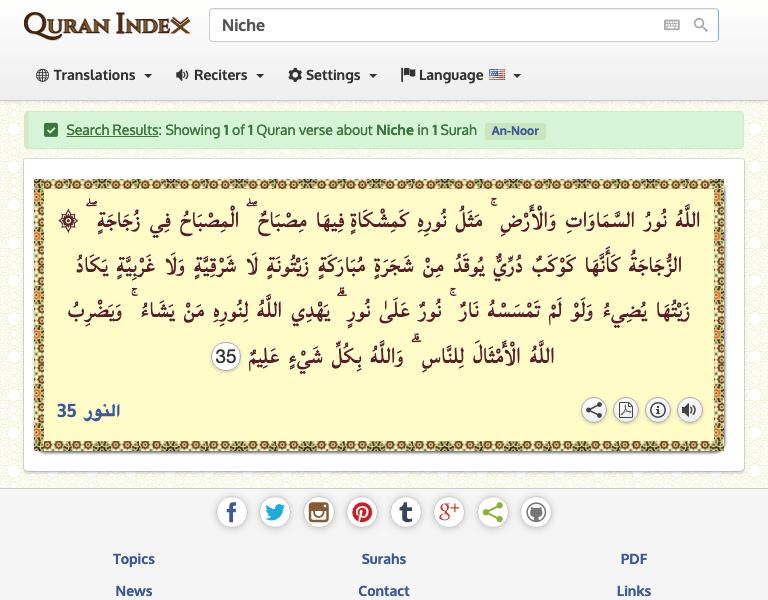The image size is (768, 600).
Task: Visit the Pinterest icon link
Action: pyautogui.click(x=362, y=513)
